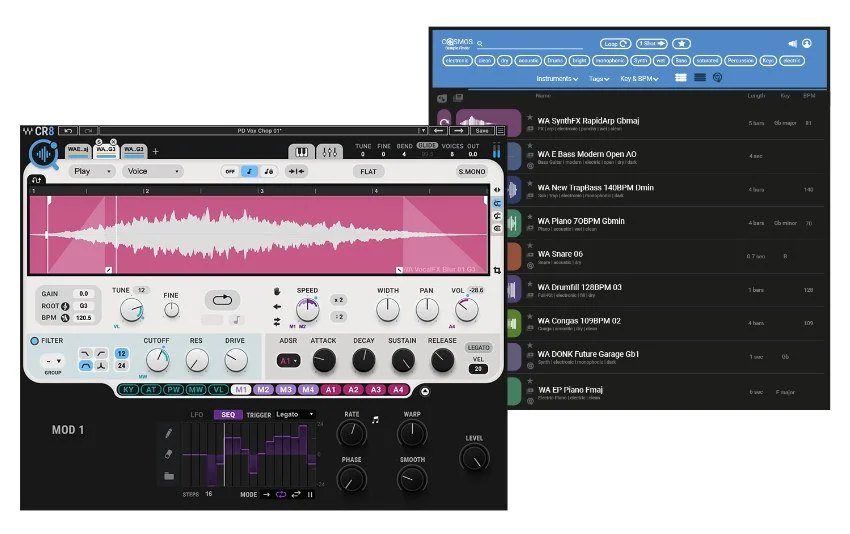850x534 pixels.
Task: Click the Cosmos search magnifier icon
Action: 480,44
